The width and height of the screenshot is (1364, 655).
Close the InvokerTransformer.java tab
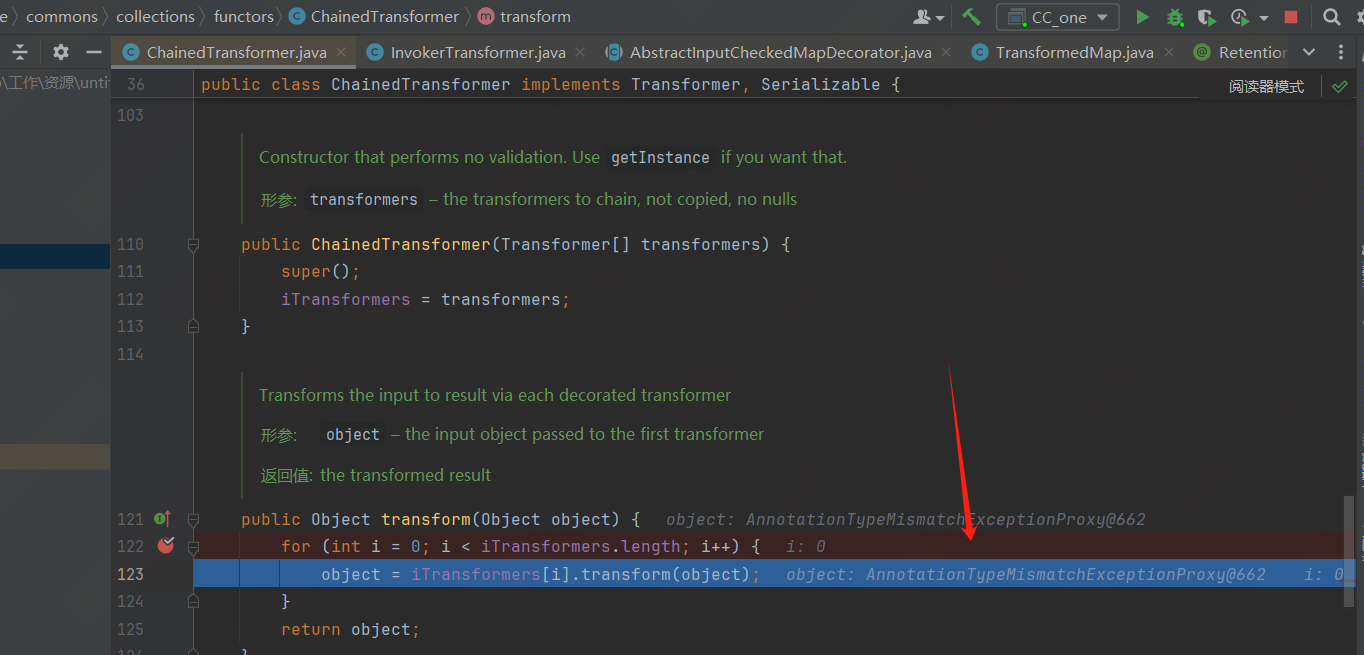[582, 52]
